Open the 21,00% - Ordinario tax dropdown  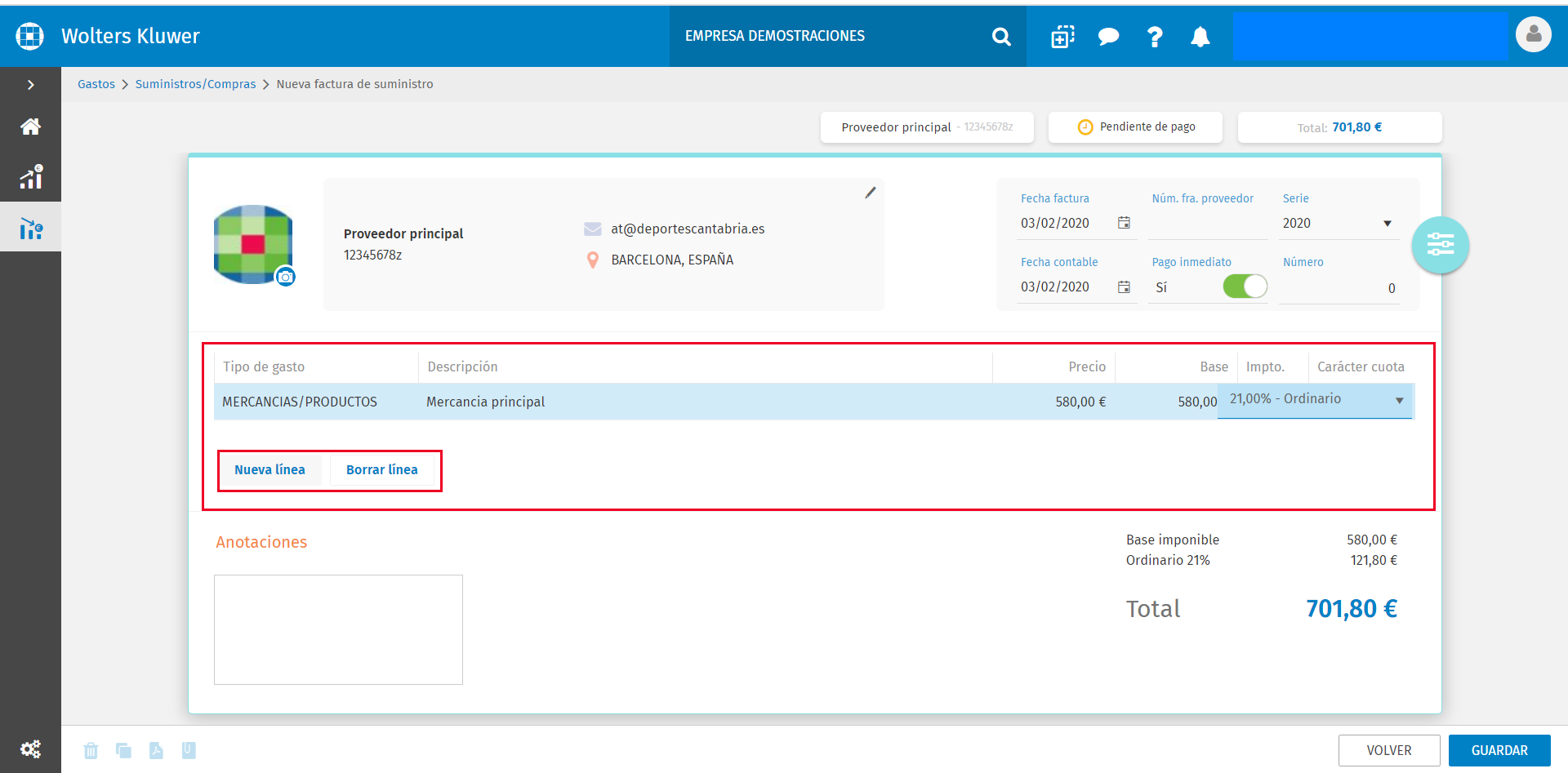[x=1315, y=400]
